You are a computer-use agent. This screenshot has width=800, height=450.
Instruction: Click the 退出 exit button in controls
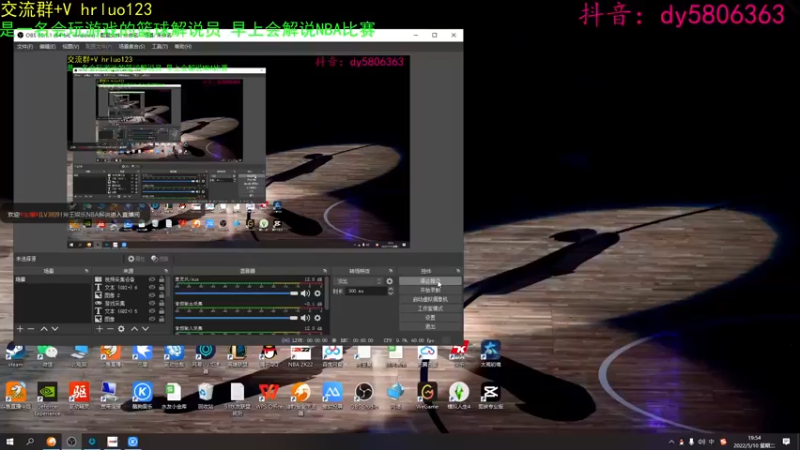430,327
